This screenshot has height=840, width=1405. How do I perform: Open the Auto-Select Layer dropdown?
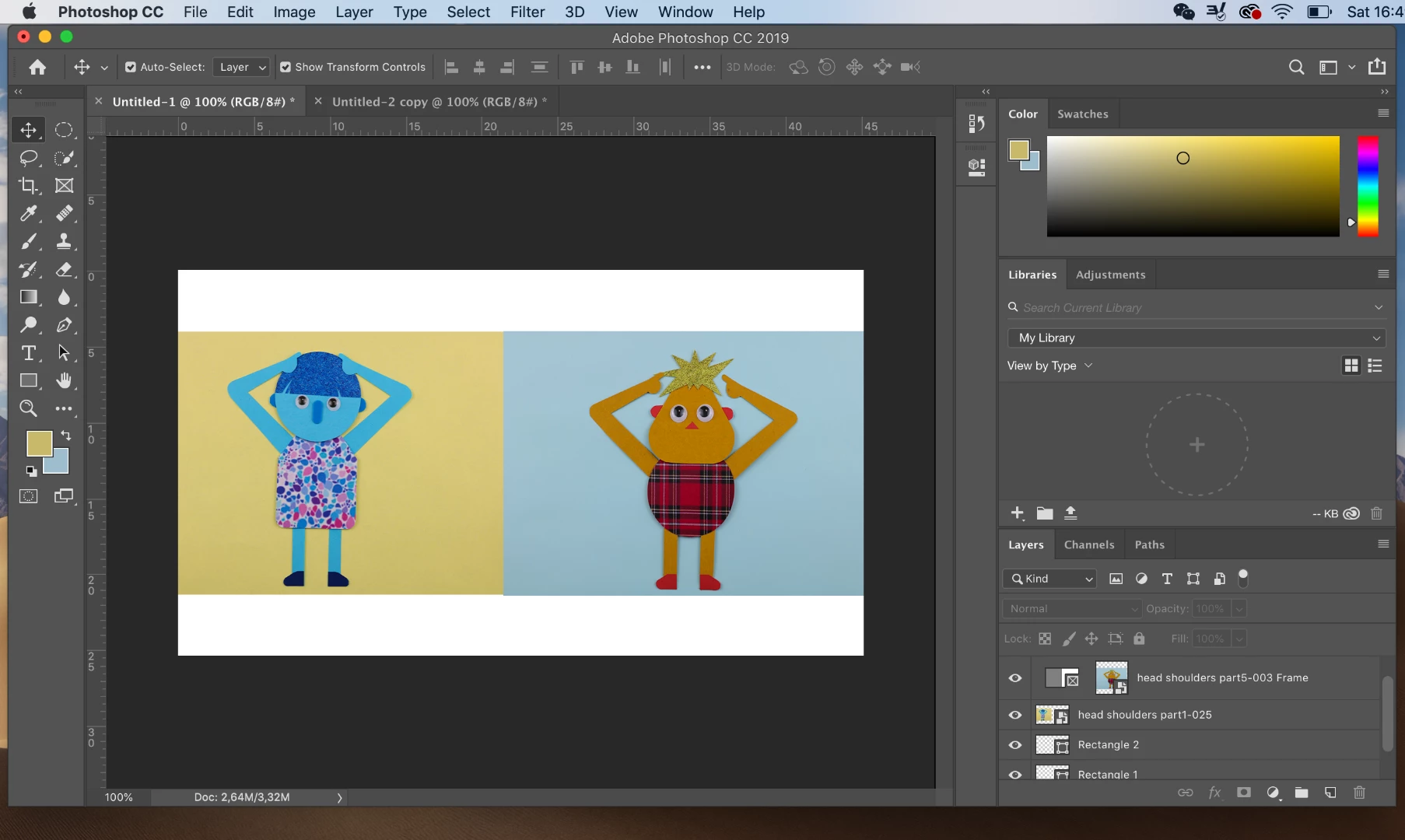[242, 67]
